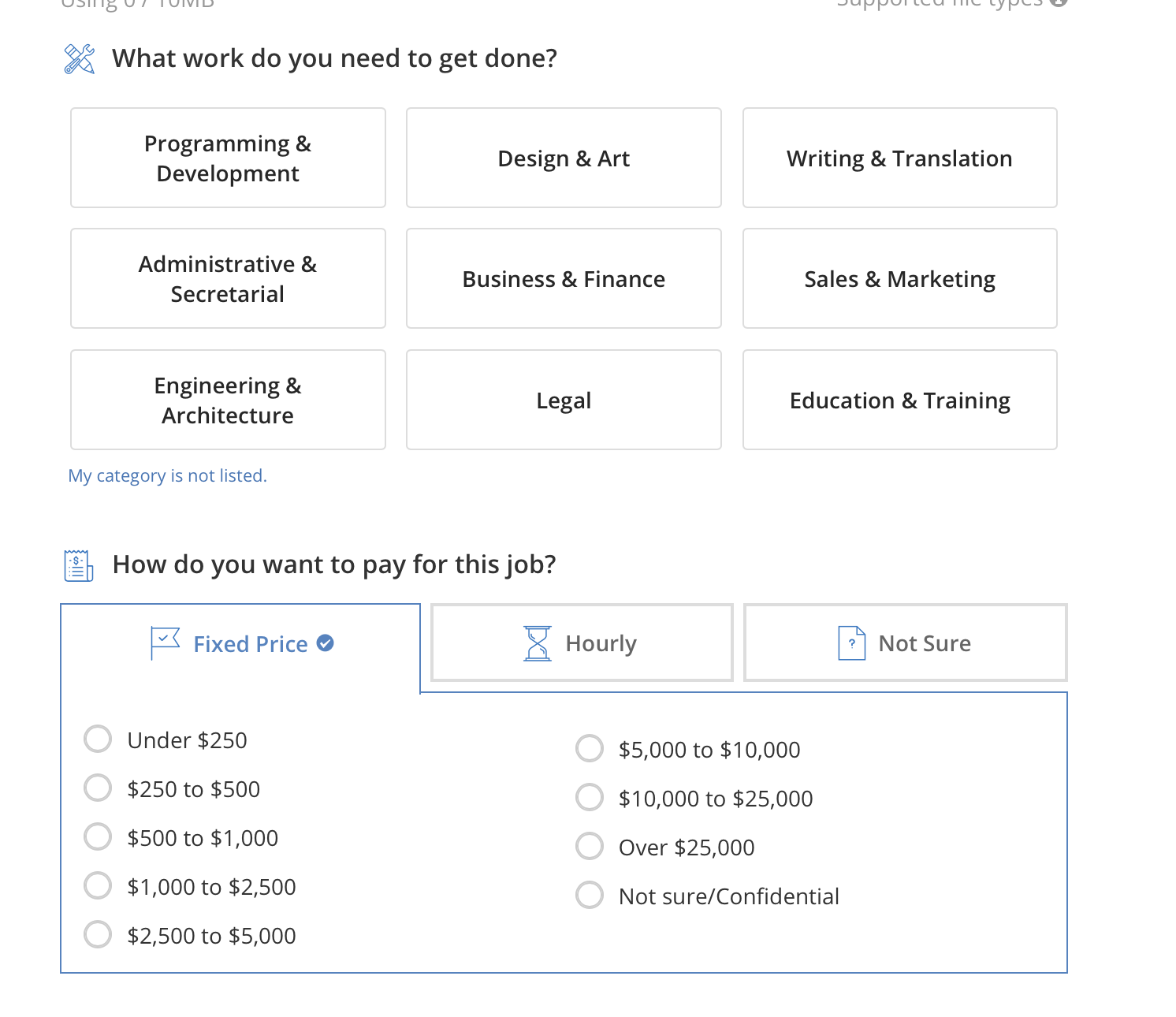The image size is (1176, 1017).
Task: Choose $2,500 to $5,000 price range
Action: point(99,935)
